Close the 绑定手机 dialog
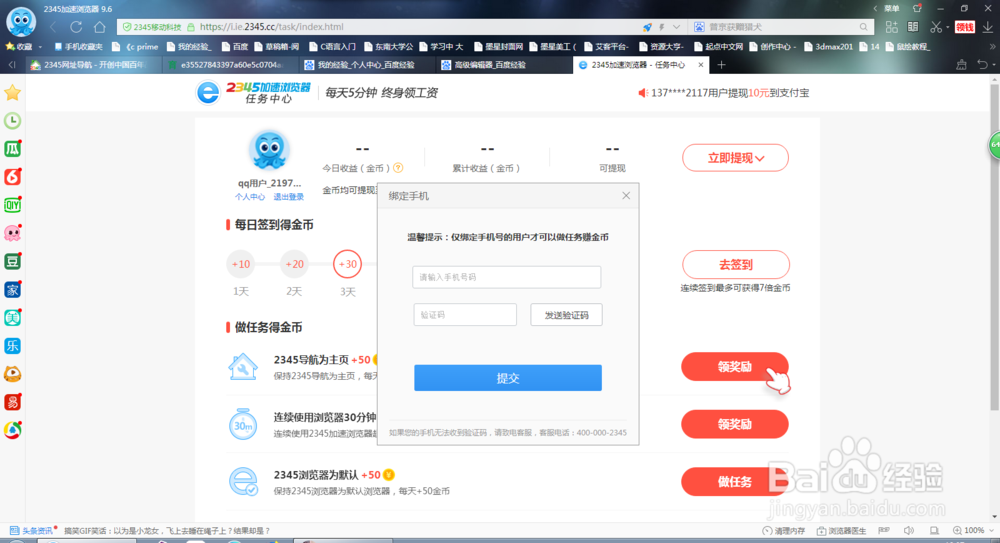The height and width of the screenshot is (543, 1000). click(x=626, y=196)
